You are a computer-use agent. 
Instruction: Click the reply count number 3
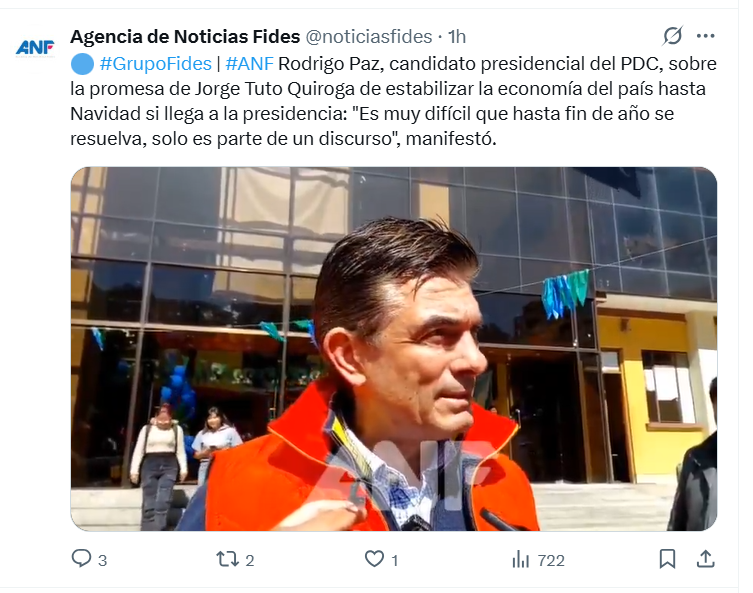[x=102, y=560]
